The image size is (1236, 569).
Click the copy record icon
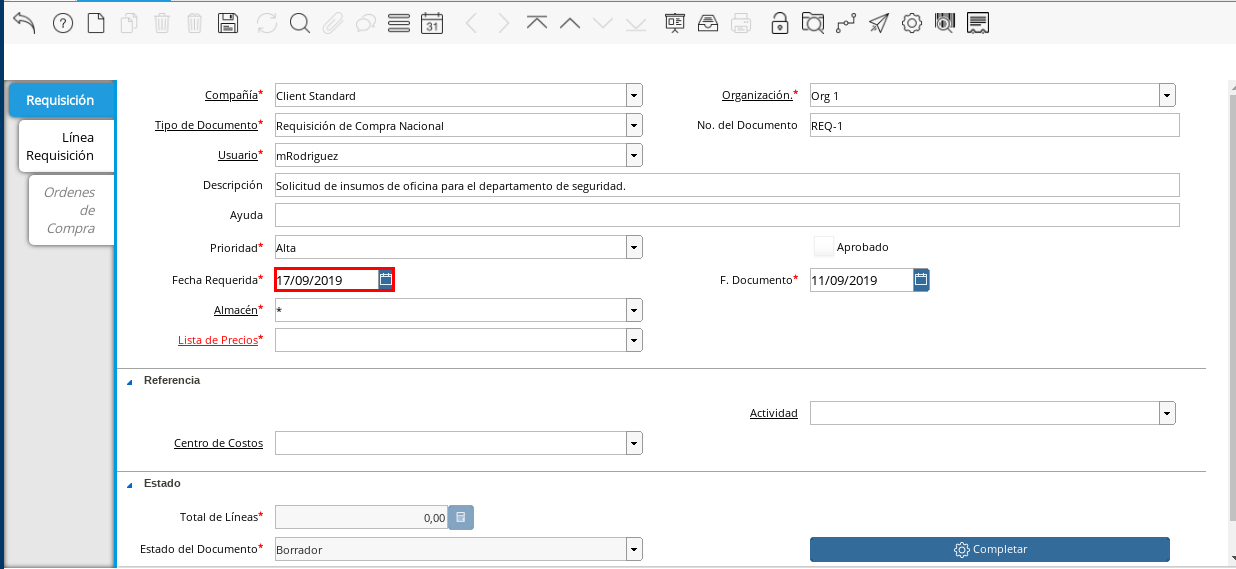[x=128, y=23]
